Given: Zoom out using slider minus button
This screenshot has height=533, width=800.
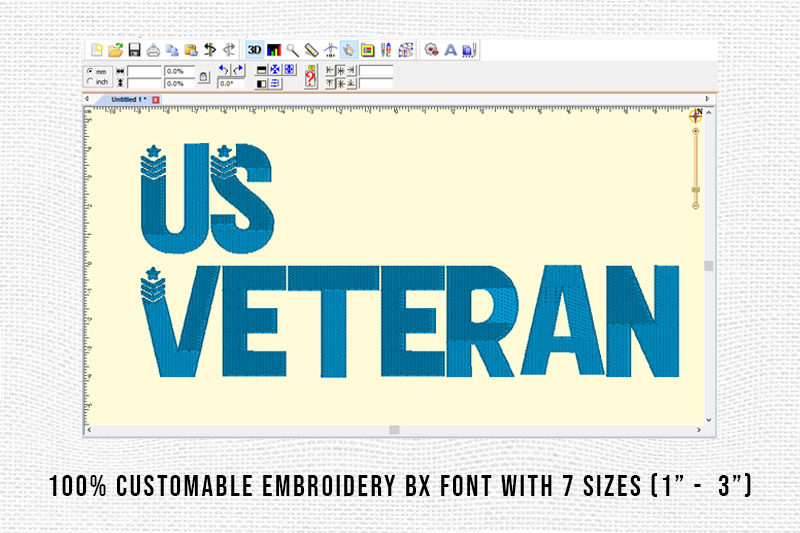Looking at the screenshot, I should click(x=695, y=206).
